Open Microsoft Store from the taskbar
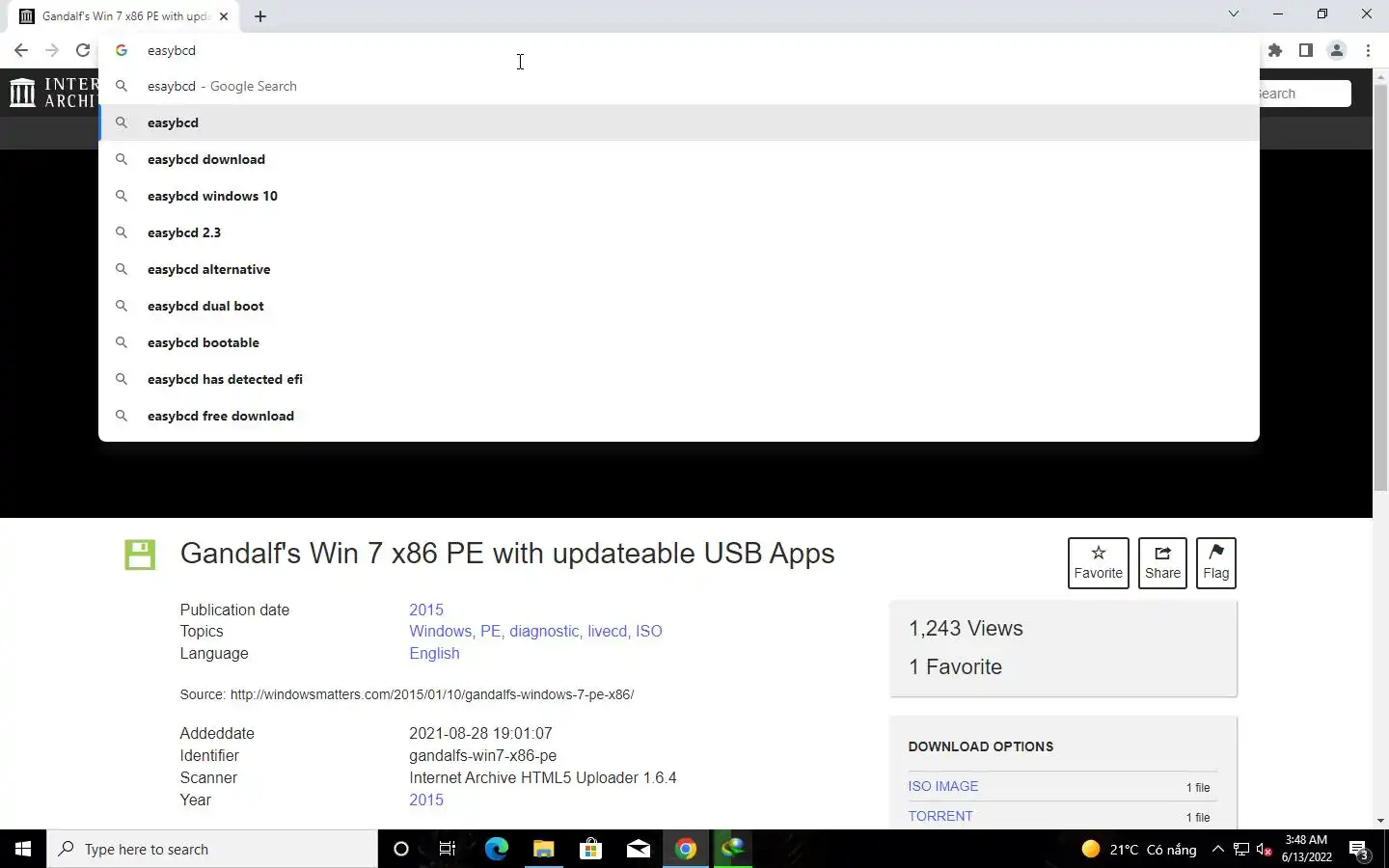The width and height of the screenshot is (1389, 868). click(x=590, y=849)
